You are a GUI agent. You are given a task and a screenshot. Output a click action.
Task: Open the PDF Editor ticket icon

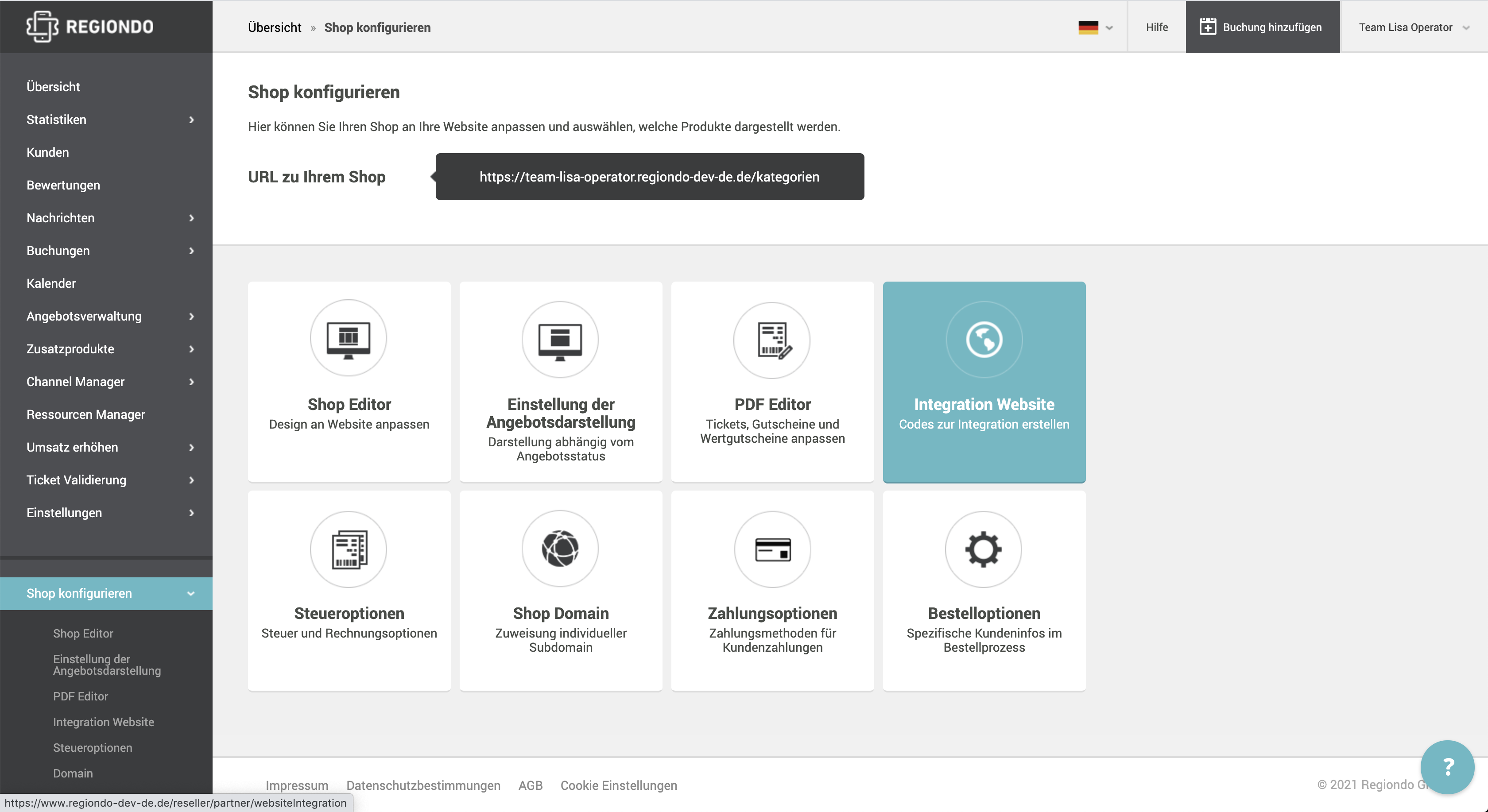(772, 340)
